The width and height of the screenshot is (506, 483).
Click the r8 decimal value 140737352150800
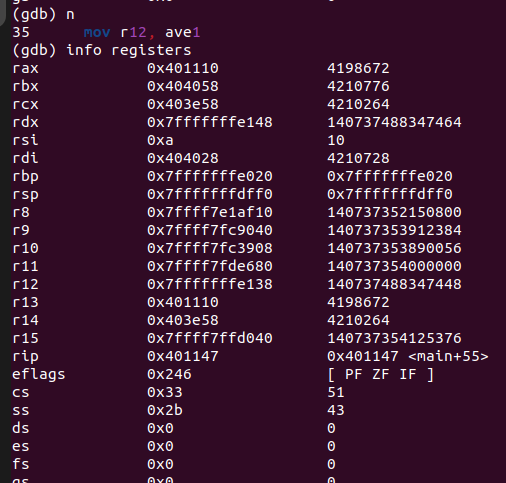(x=394, y=212)
